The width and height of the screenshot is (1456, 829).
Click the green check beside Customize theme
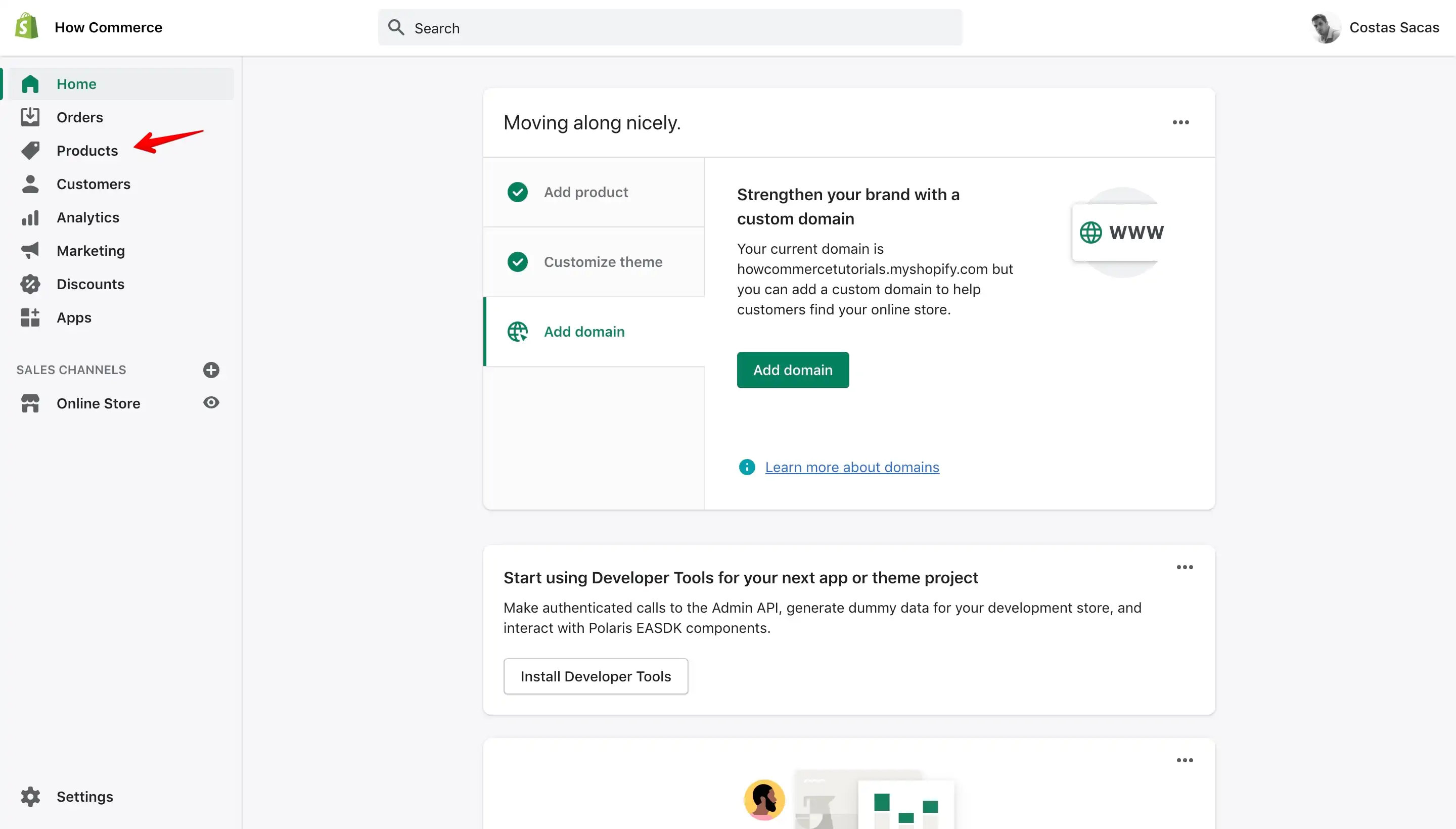coord(518,262)
